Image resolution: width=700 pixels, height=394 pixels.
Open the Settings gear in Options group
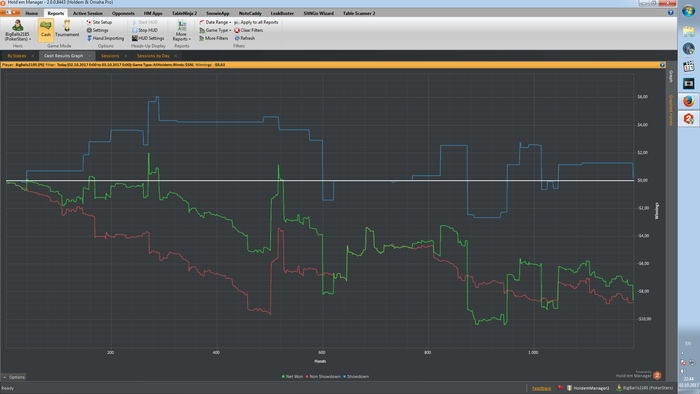97,30
